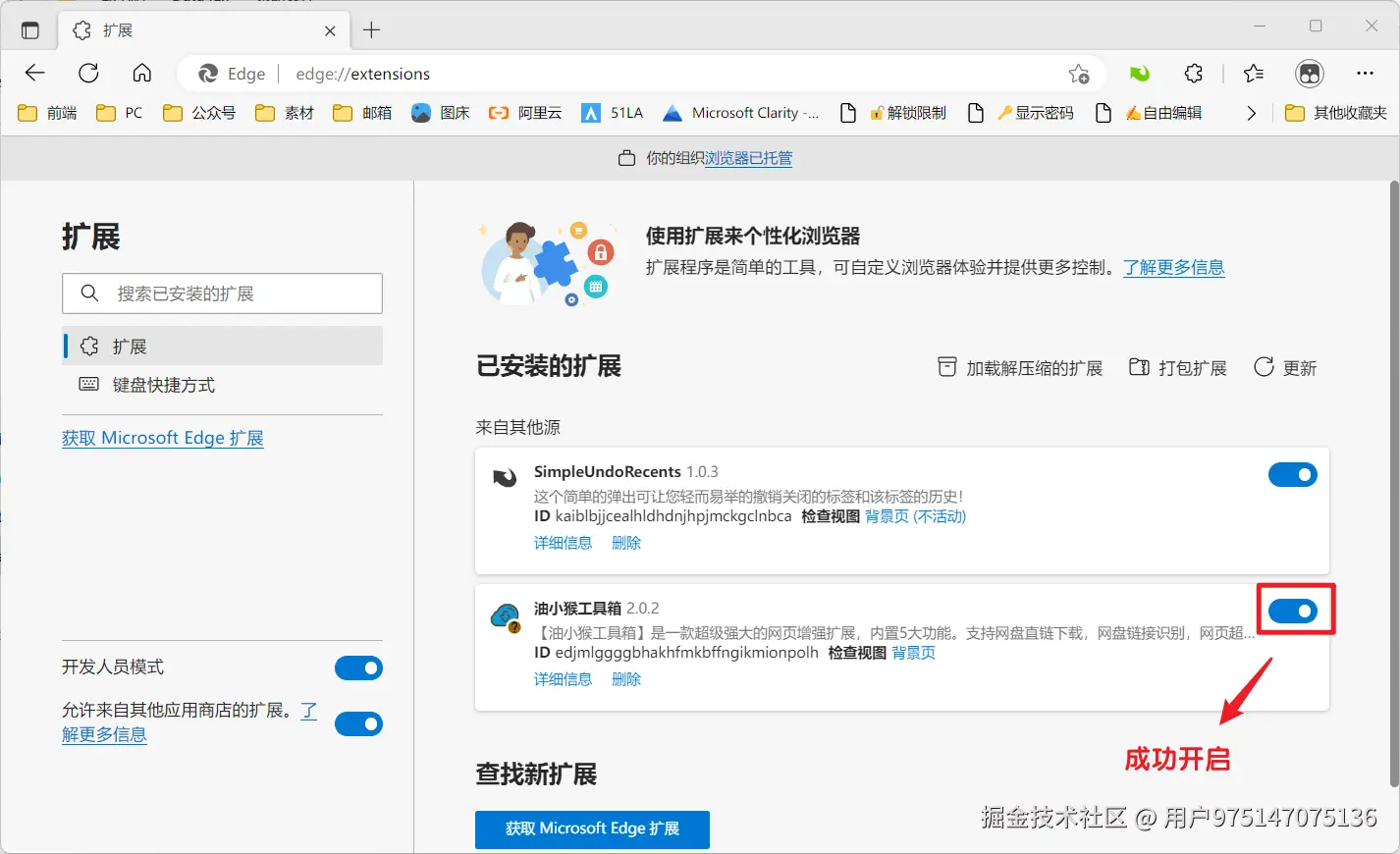Image resolution: width=1400 pixels, height=854 pixels.
Task: Open a new tab with plus icon
Action: tap(371, 30)
